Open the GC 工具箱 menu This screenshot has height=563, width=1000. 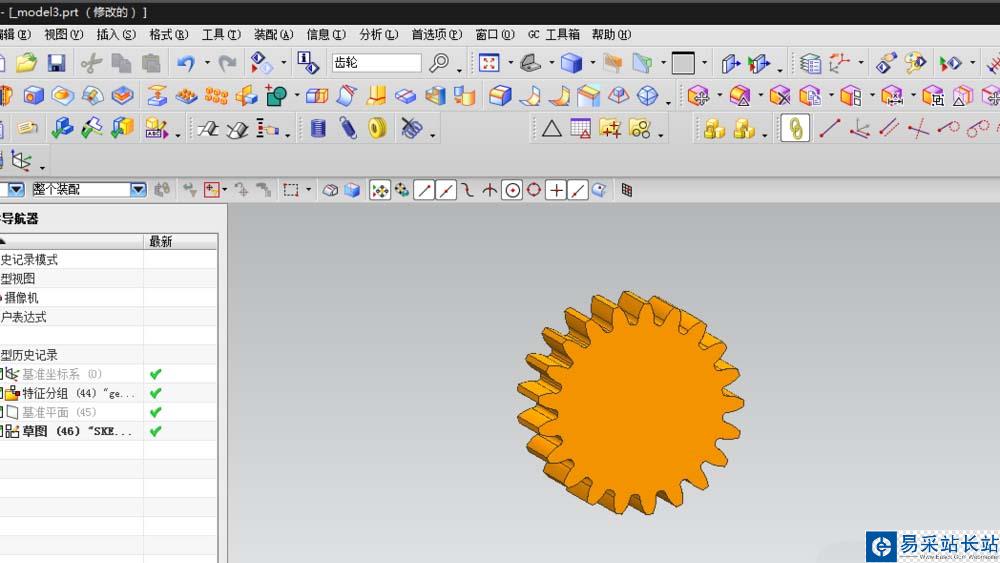[554, 34]
